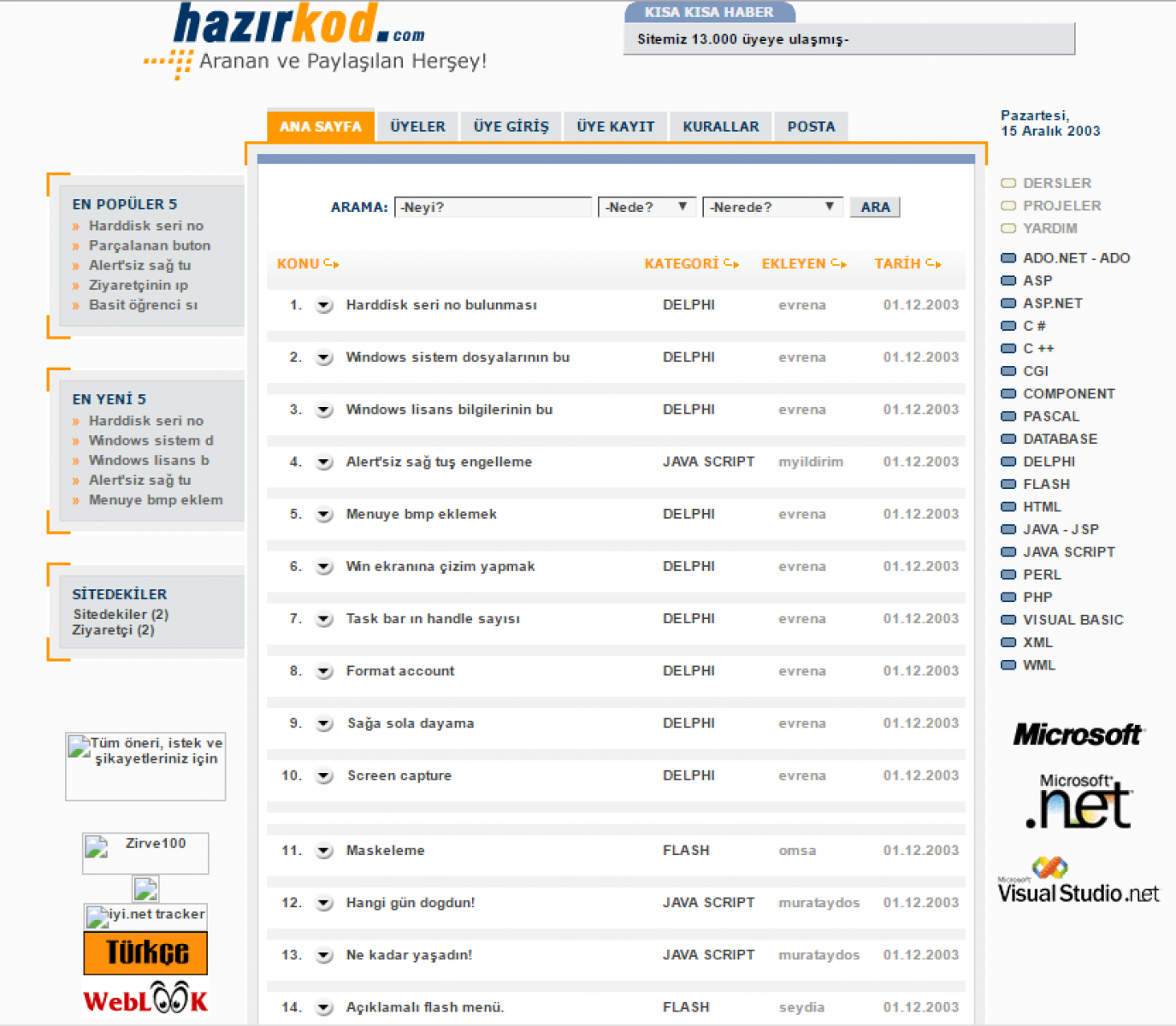Expand the Screen capture row arrow

324,776
